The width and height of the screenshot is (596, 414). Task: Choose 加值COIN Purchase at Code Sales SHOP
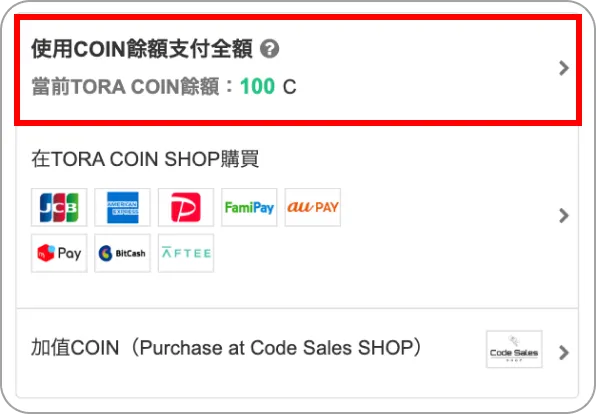coord(227,348)
